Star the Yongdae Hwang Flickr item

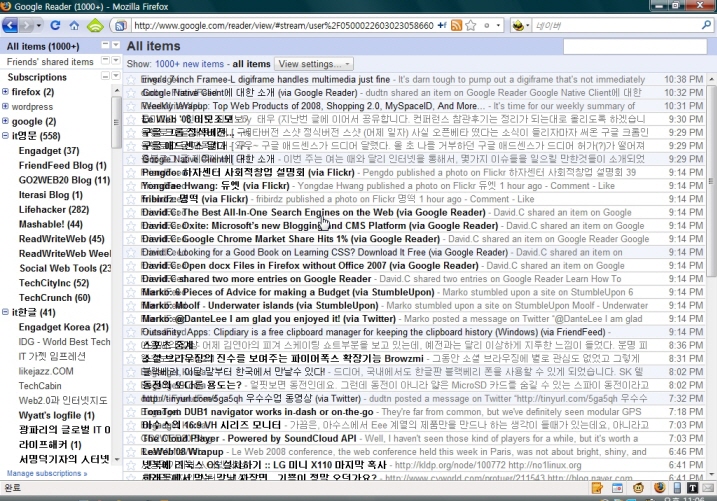pos(131,186)
